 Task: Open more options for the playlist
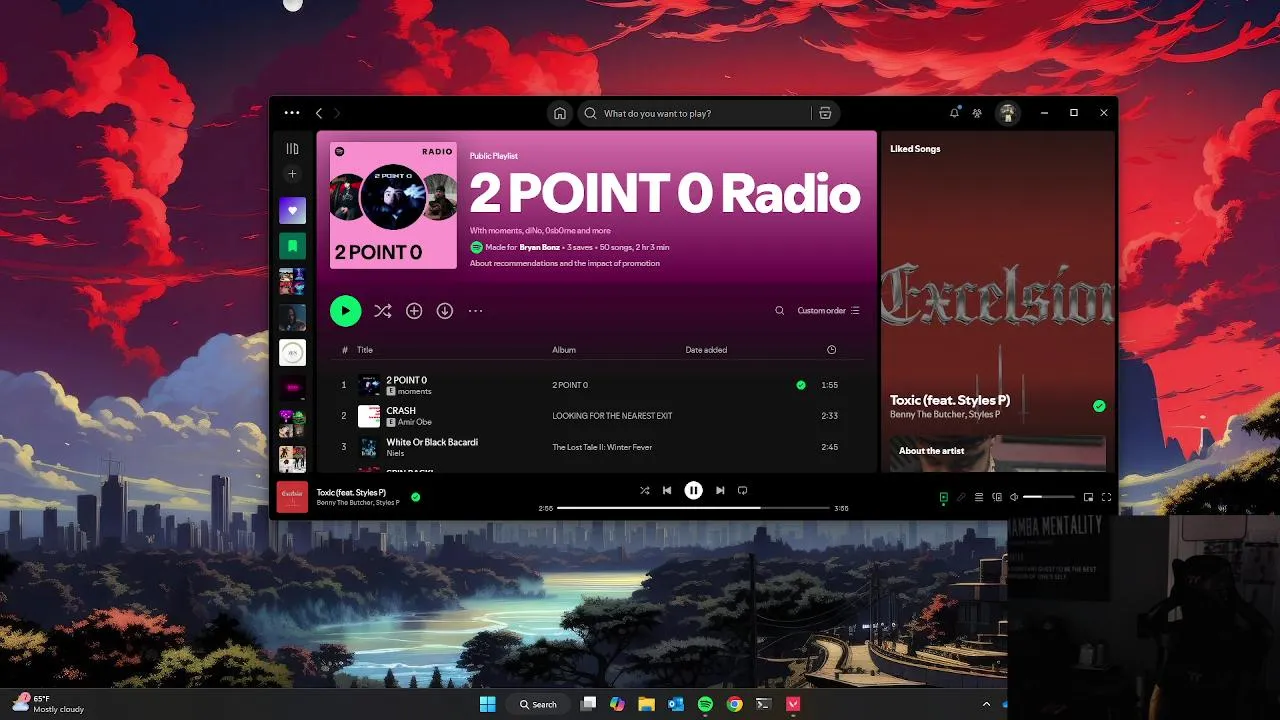point(475,311)
